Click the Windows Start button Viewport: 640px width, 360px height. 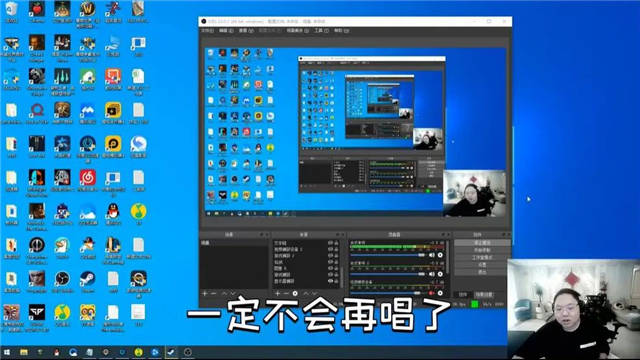click(x=7, y=352)
